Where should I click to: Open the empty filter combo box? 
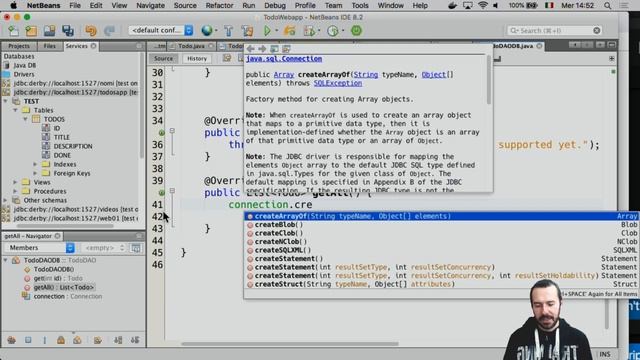click(104, 248)
